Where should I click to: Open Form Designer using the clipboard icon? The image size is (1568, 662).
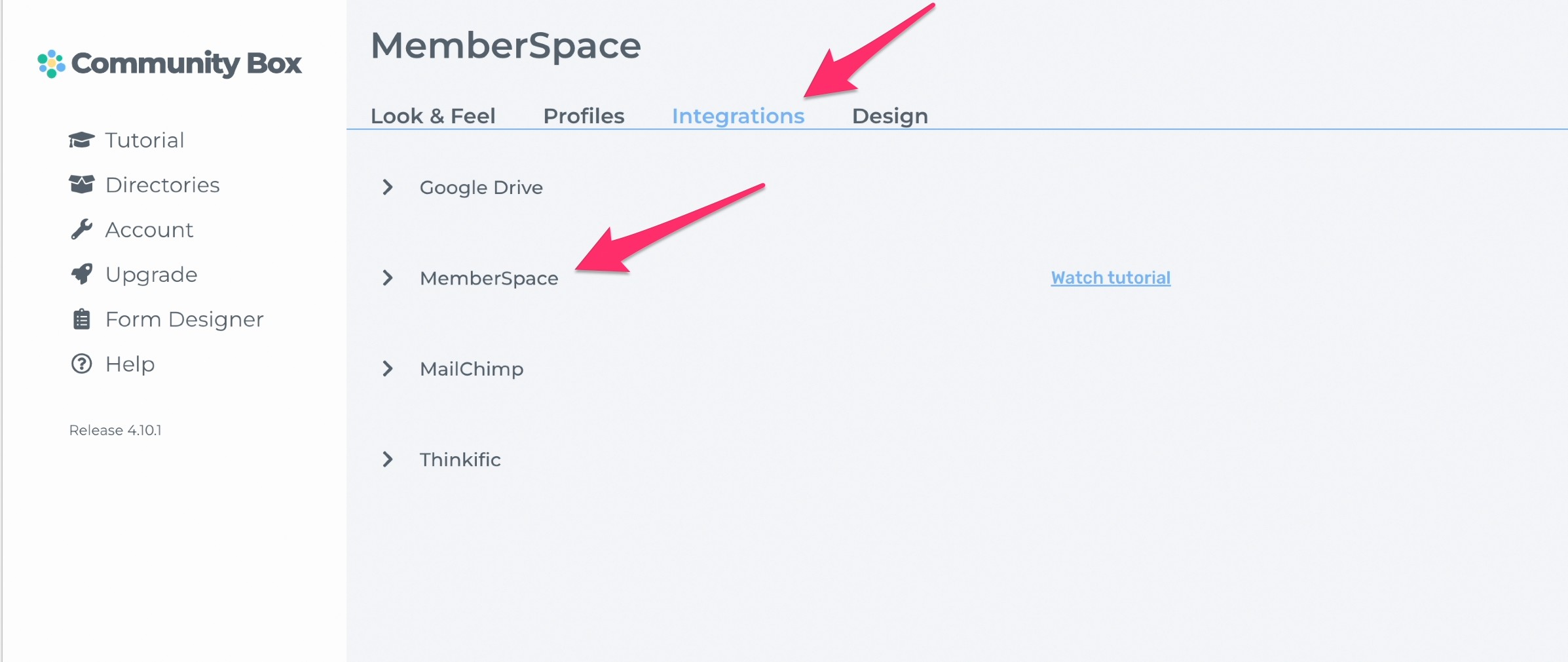[81, 319]
